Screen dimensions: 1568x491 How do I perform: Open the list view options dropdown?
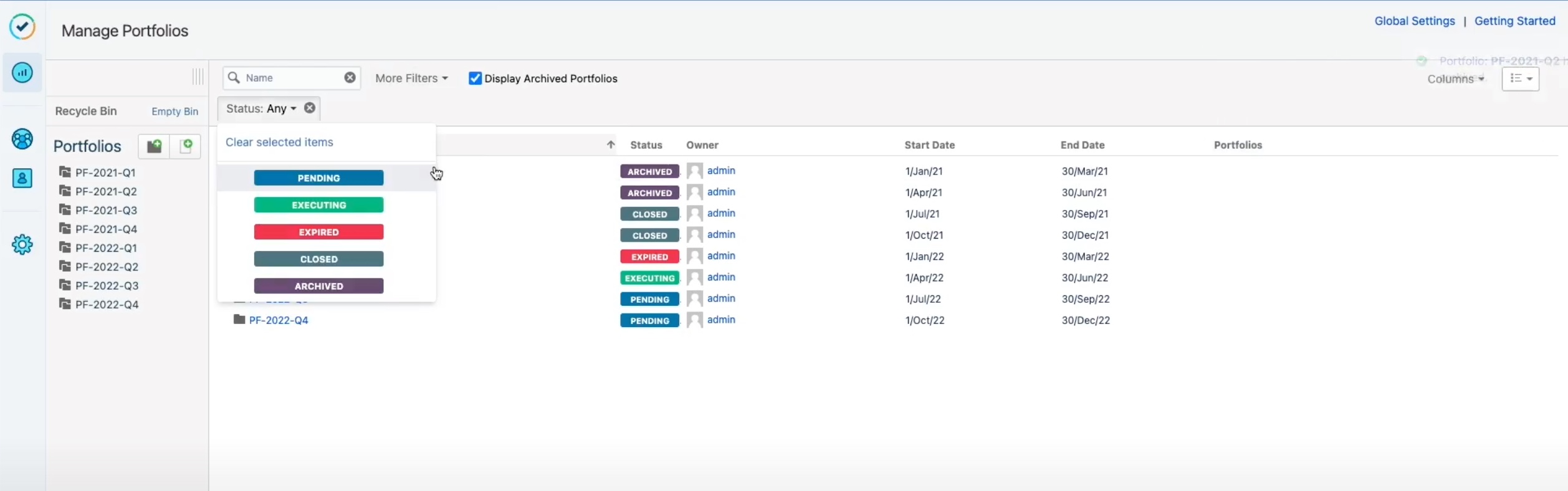point(1520,79)
